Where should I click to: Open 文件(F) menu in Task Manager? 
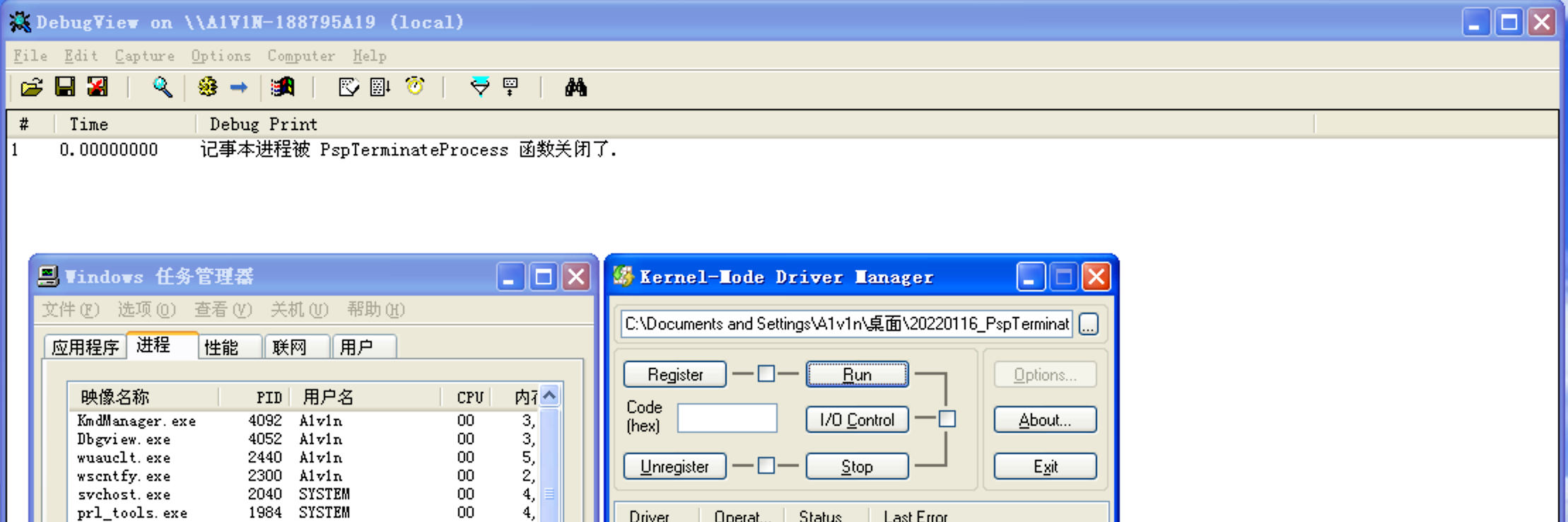[70, 310]
